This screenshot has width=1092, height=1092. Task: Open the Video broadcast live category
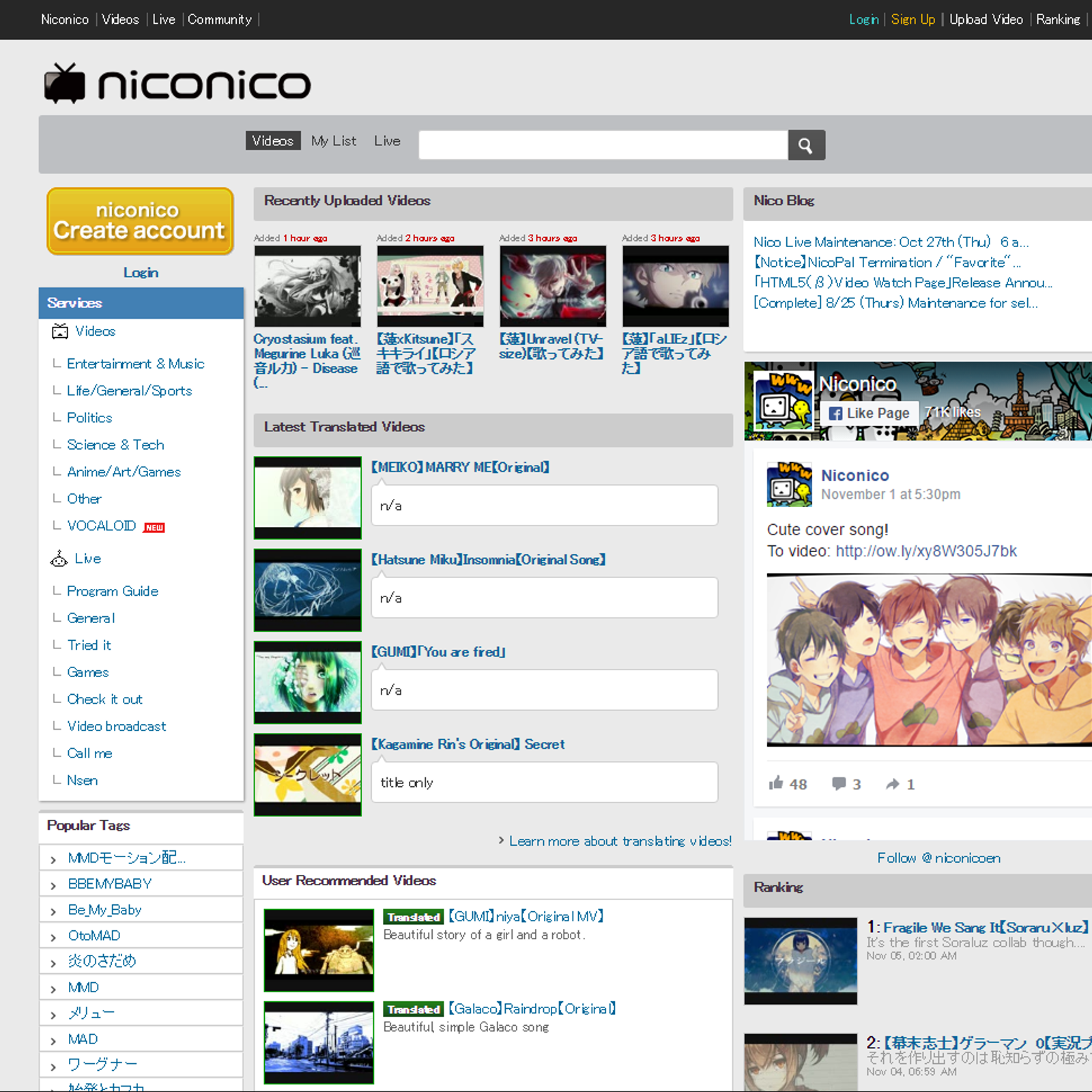(x=116, y=726)
